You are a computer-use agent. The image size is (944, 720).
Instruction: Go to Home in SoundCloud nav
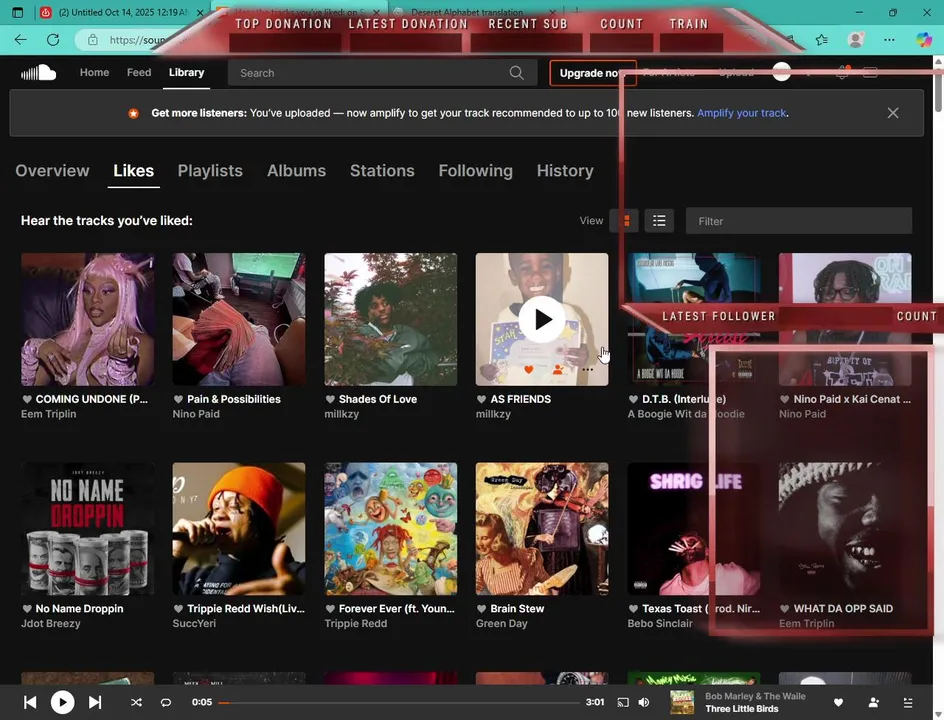pos(95,72)
